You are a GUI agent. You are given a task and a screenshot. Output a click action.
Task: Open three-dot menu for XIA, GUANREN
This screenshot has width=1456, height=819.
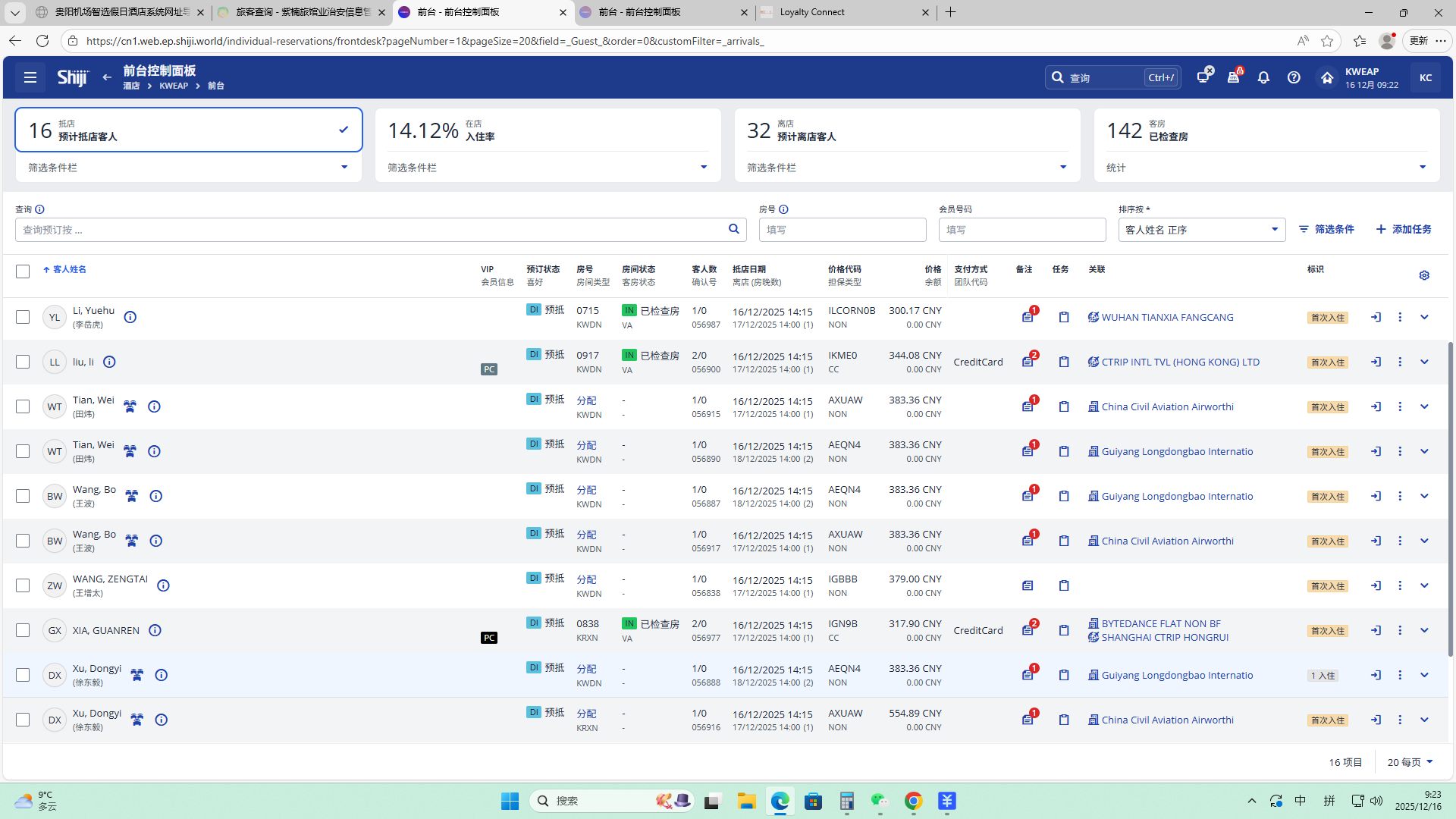pos(1400,630)
